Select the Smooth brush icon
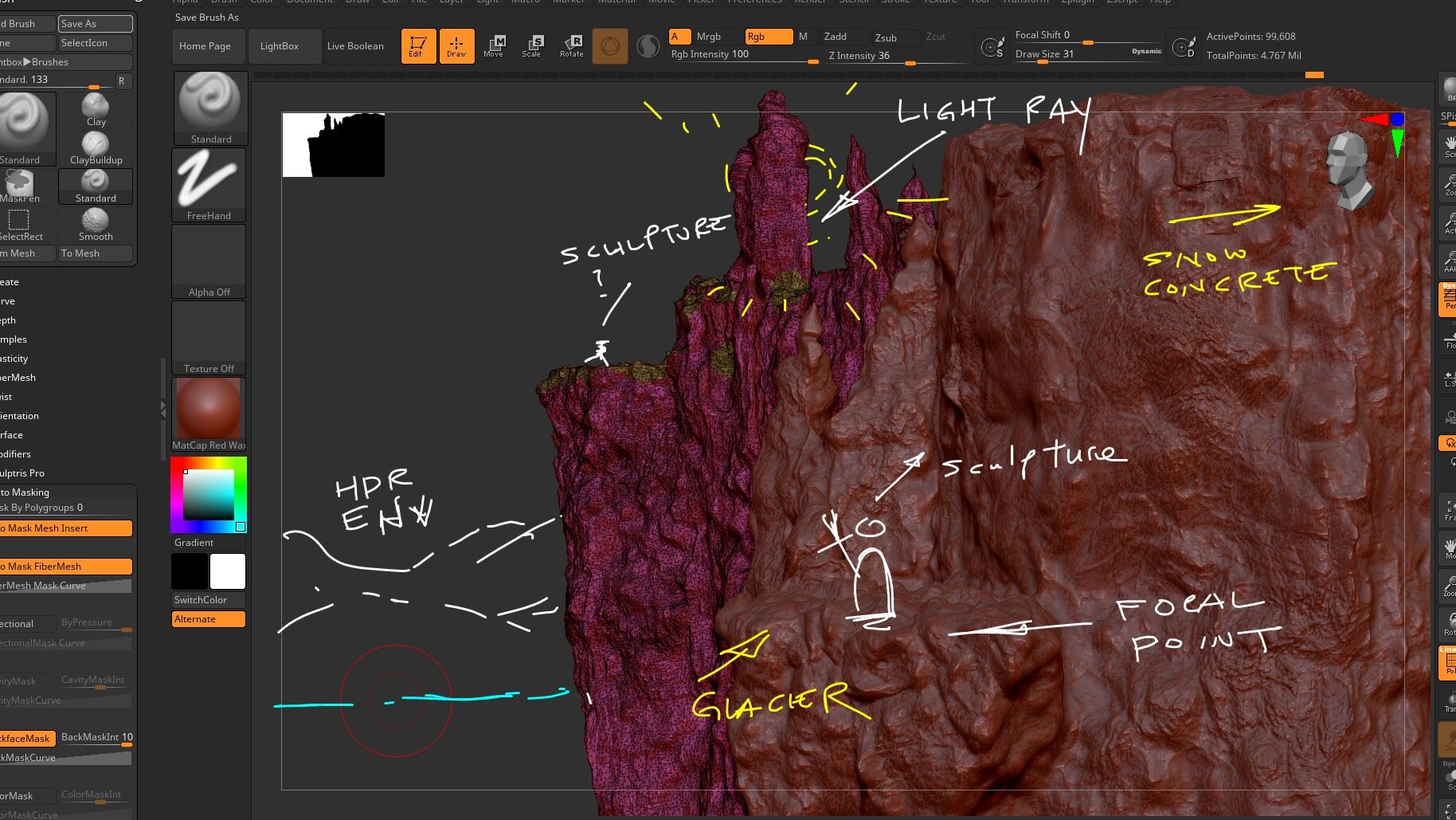Image resolution: width=1456 pixels, height=820 pixels. 96,225
